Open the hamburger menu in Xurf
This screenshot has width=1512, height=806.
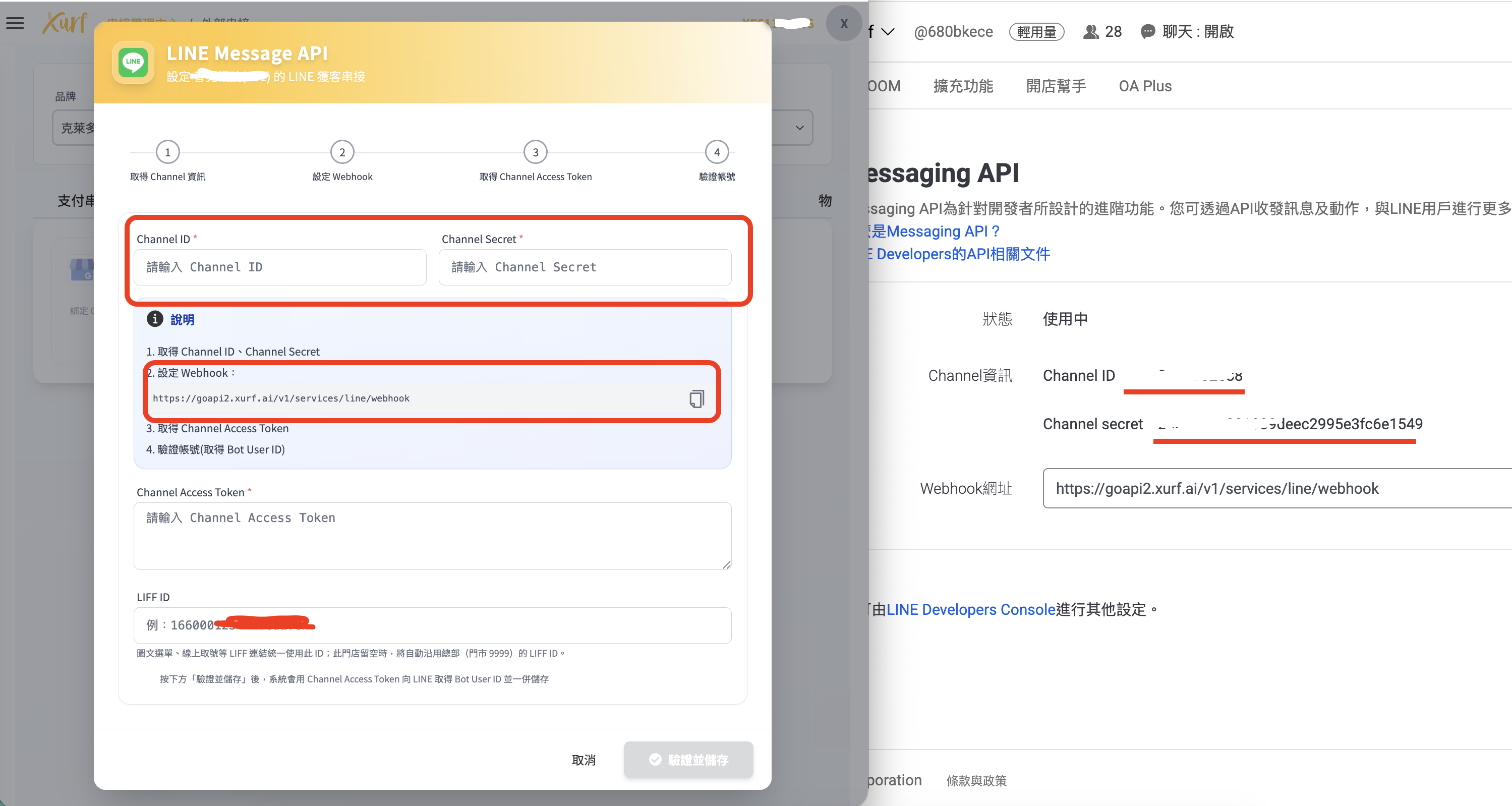(x=15, y=24)
